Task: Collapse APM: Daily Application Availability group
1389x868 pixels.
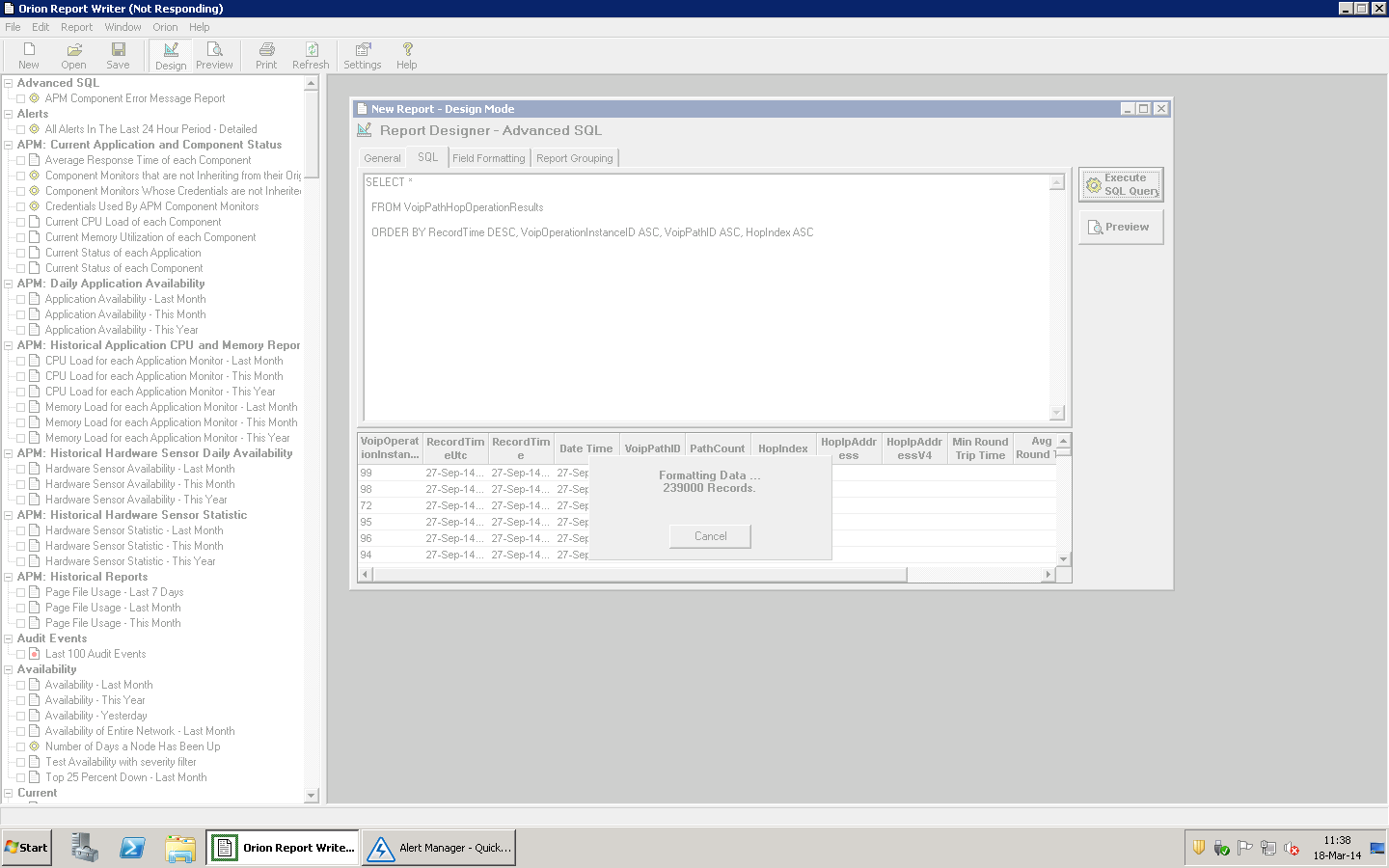Action: 8,284
